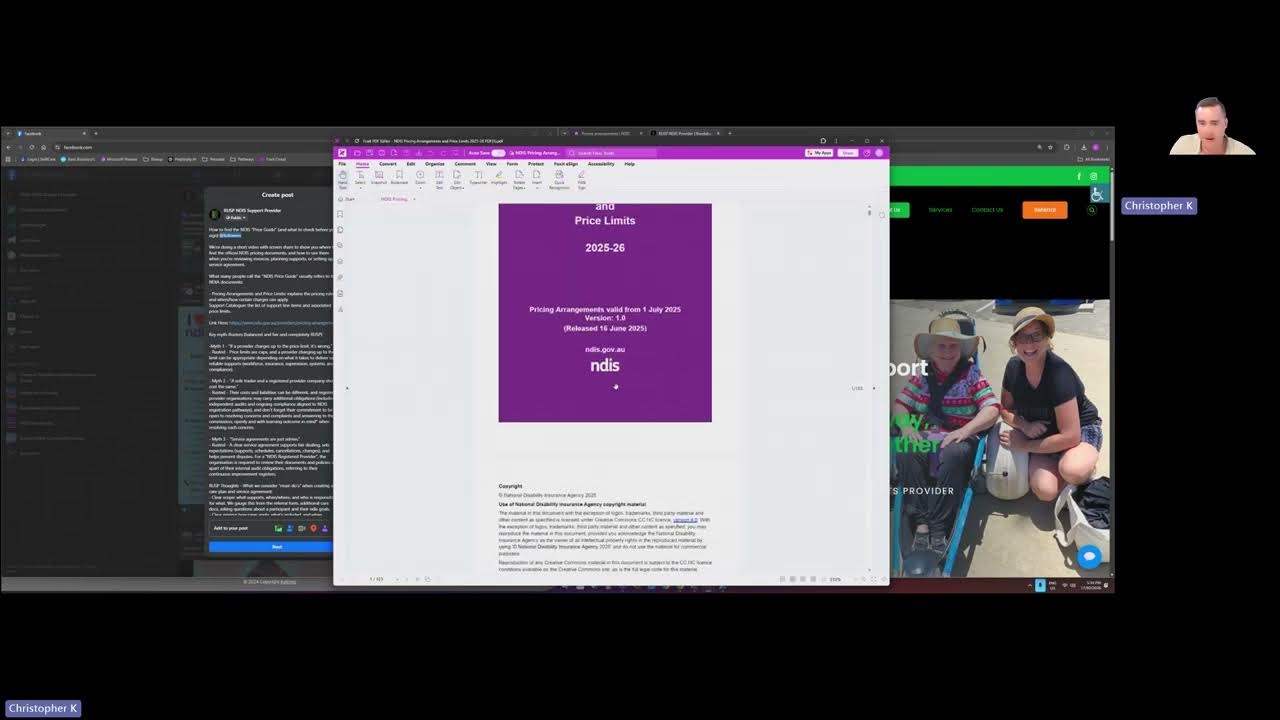
Task: Select the Hand Tool in Foxit ribbon
Action: coord(342,178)
